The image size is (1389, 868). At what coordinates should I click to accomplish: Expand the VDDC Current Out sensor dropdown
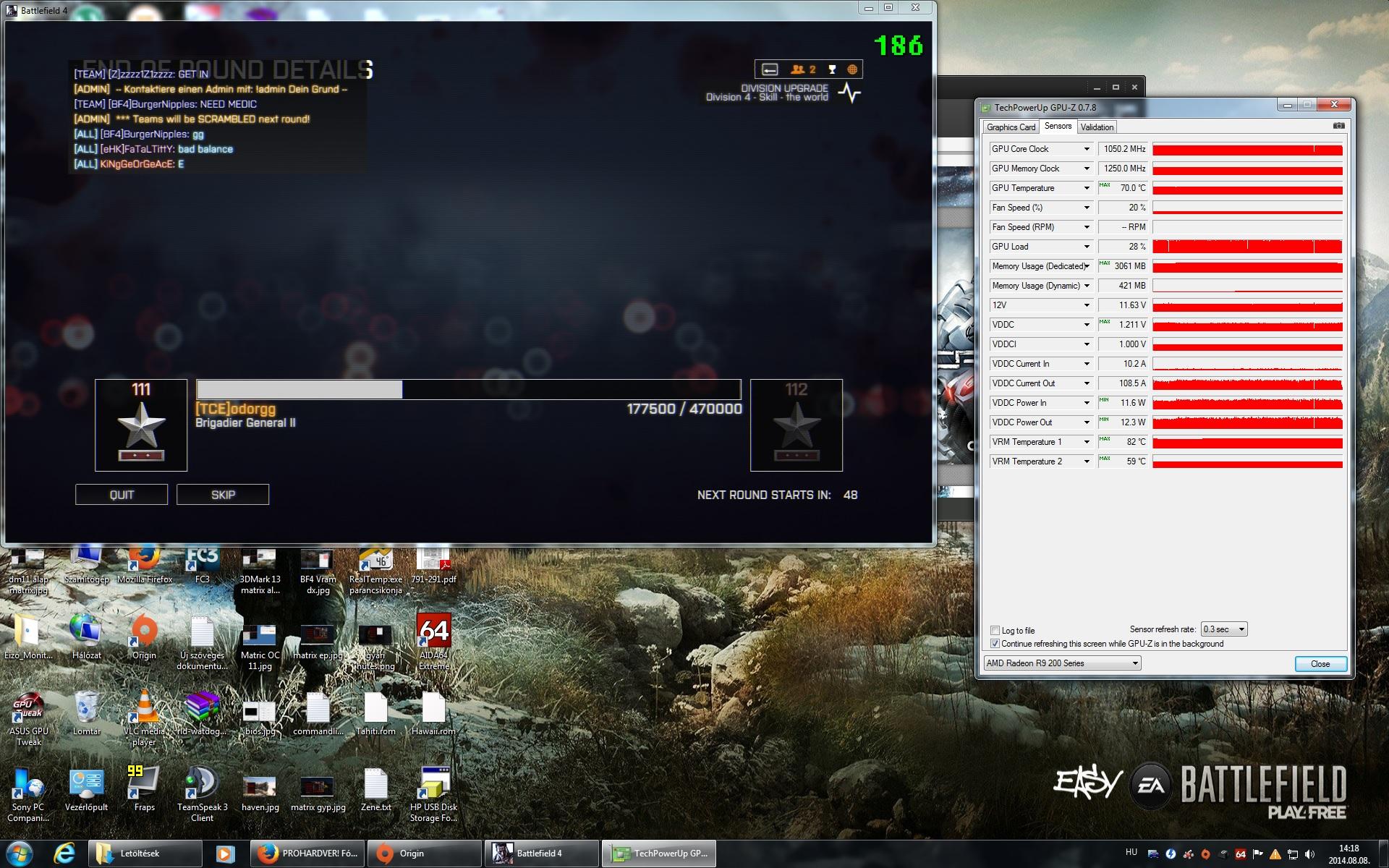click(x=1086, y=383)
